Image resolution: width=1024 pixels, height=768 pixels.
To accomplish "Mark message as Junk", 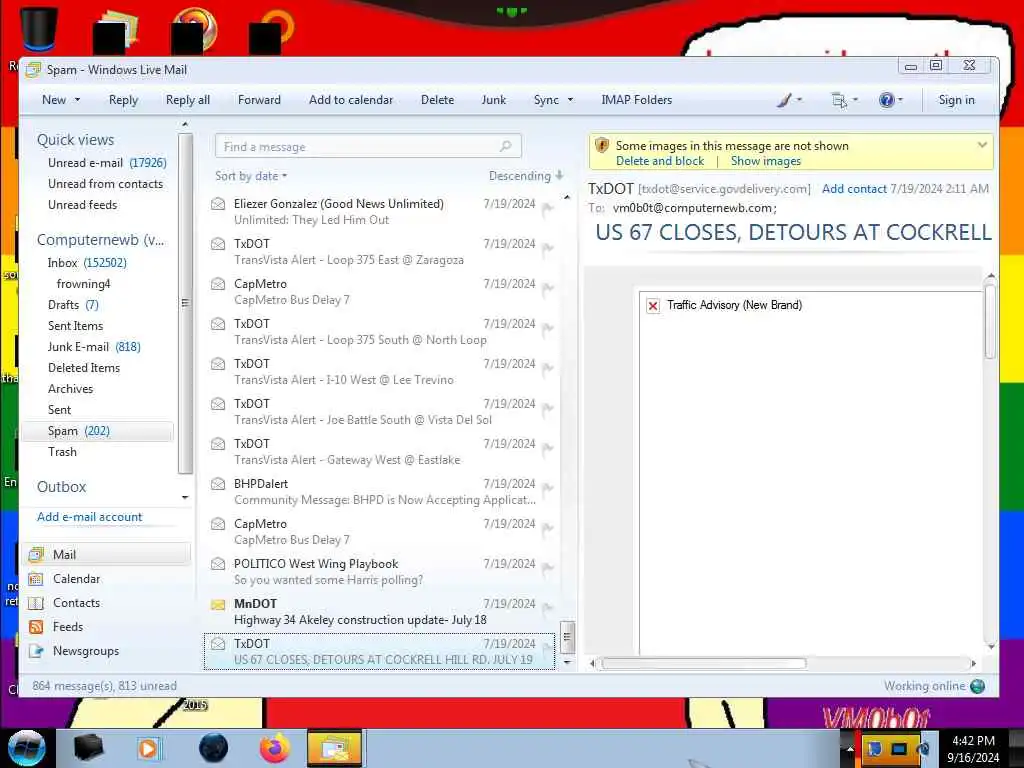I will tap(493, 100).
